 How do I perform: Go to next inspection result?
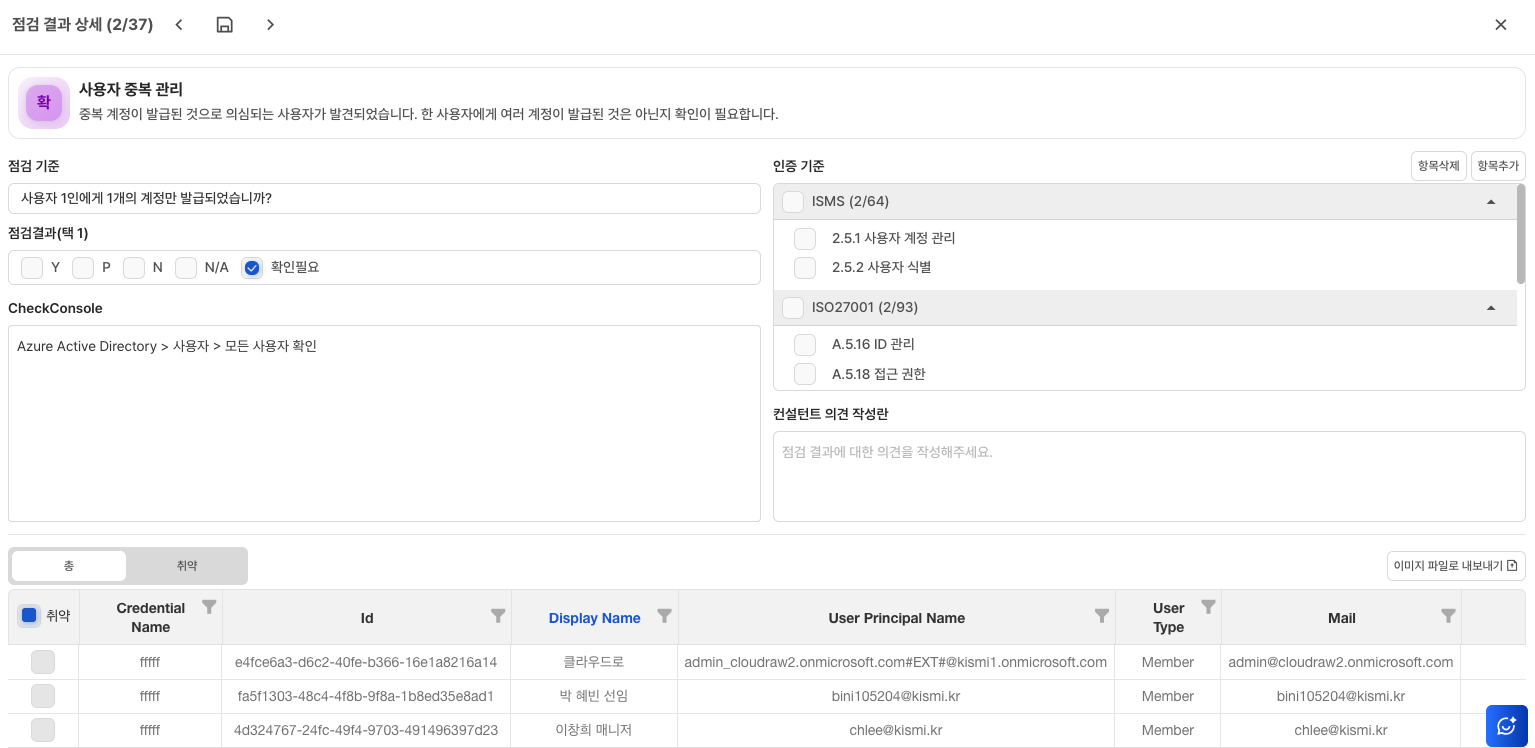click(270, 25)
